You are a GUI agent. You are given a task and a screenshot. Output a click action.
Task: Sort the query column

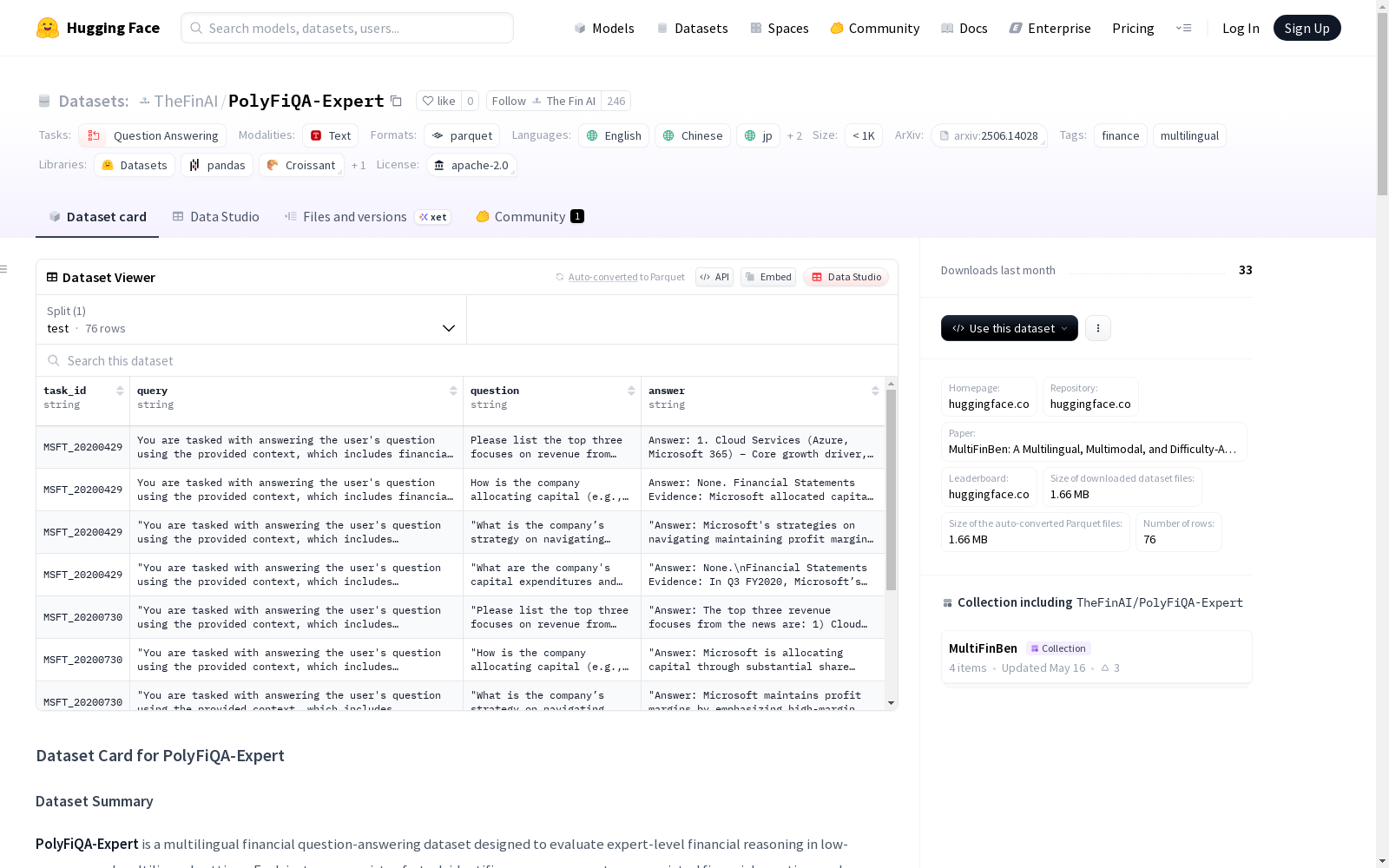click(x=453, y=391)
